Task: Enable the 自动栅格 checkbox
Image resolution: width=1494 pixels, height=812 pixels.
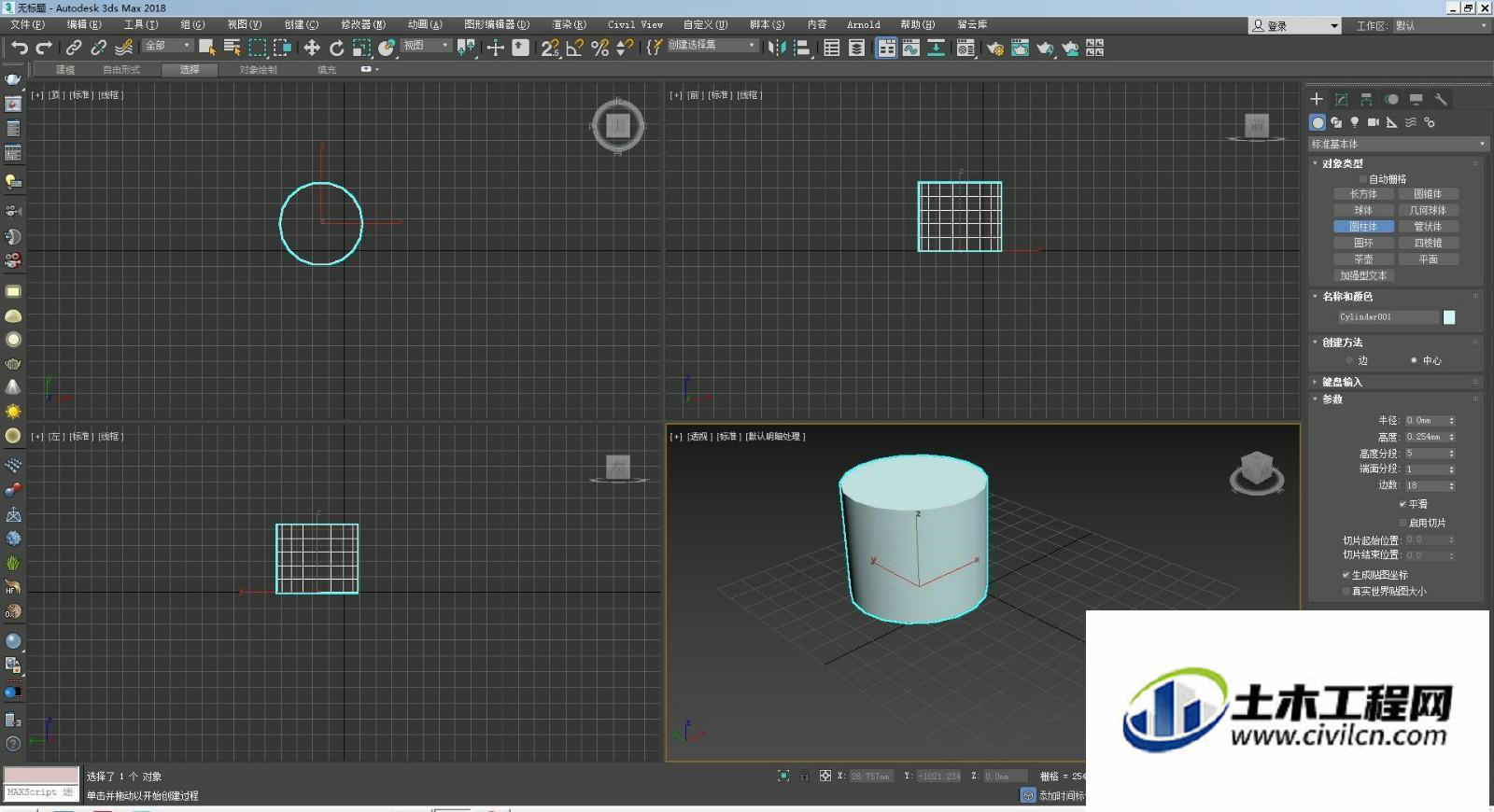Action: (1363, 179)
